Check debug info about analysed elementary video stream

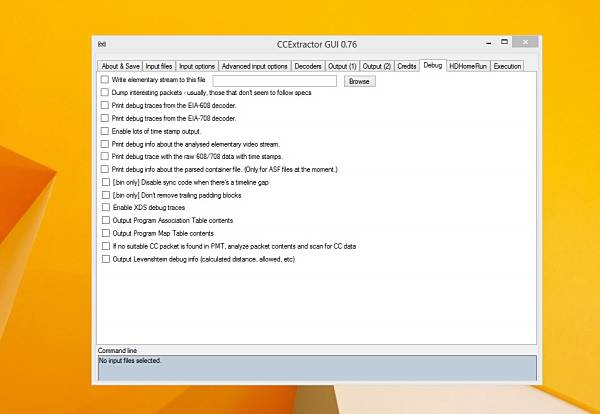[105, 144]
